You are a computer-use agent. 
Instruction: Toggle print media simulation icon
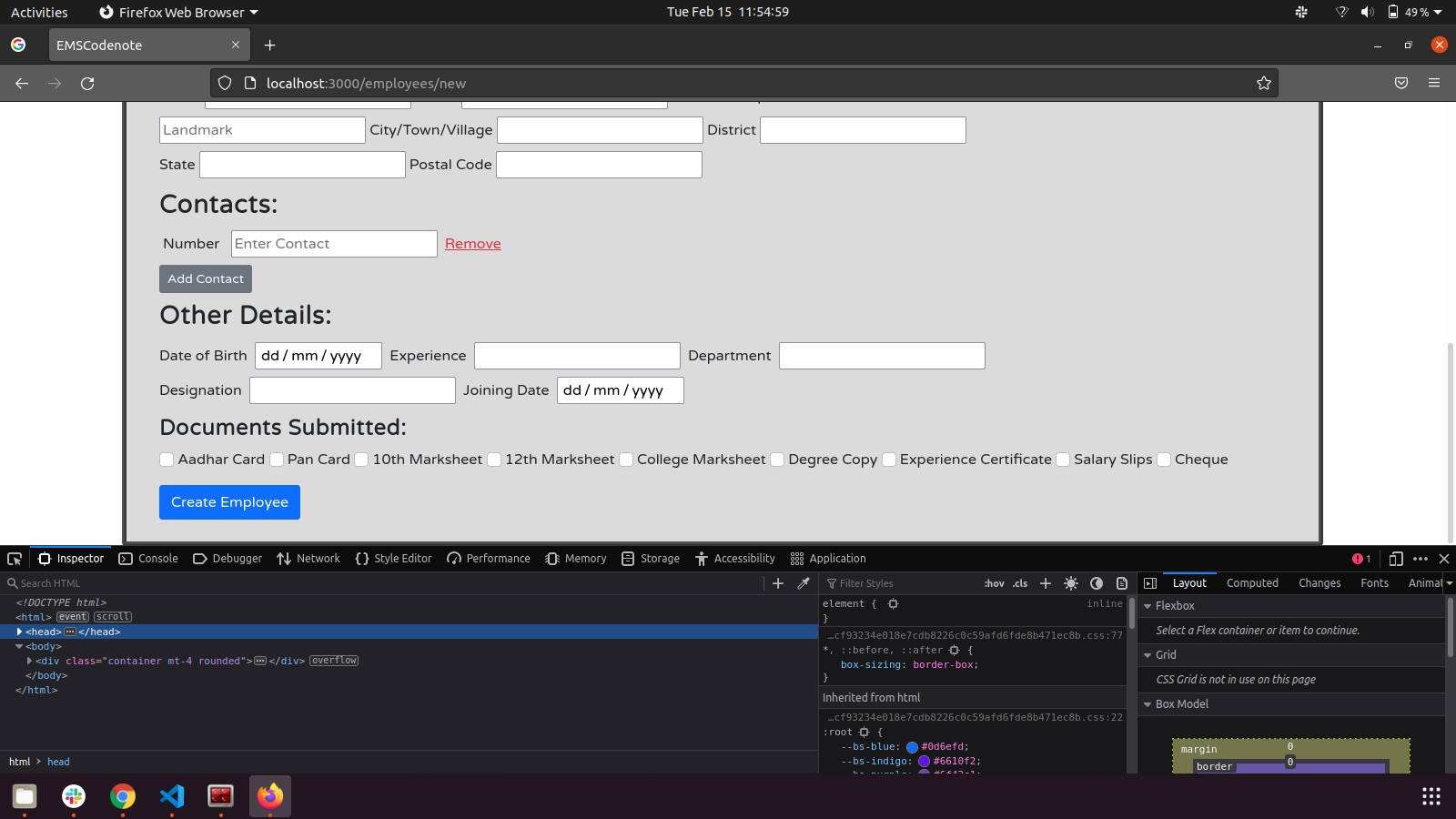pyautogui.click(x=1122, y=583)
